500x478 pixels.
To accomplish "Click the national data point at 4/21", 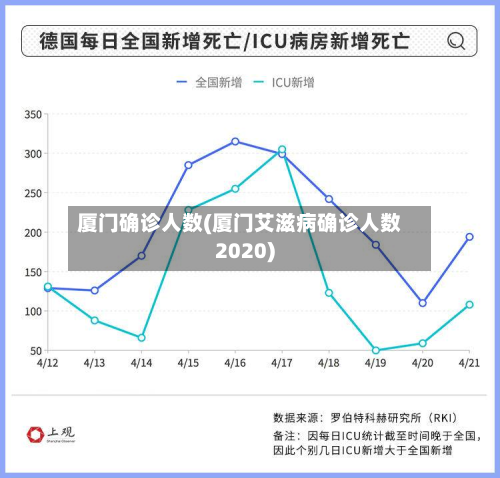I will tap(469, 237).
